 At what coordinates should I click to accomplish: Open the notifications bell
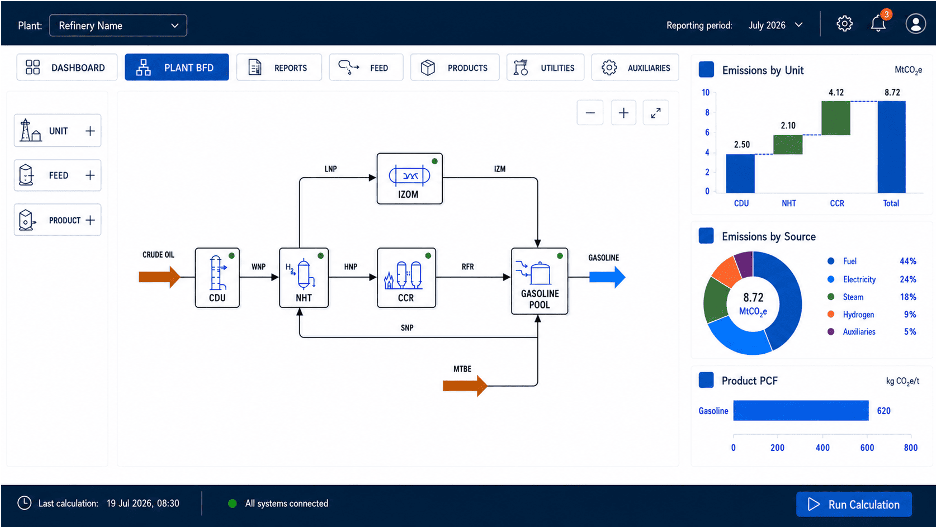coord(878,23)
